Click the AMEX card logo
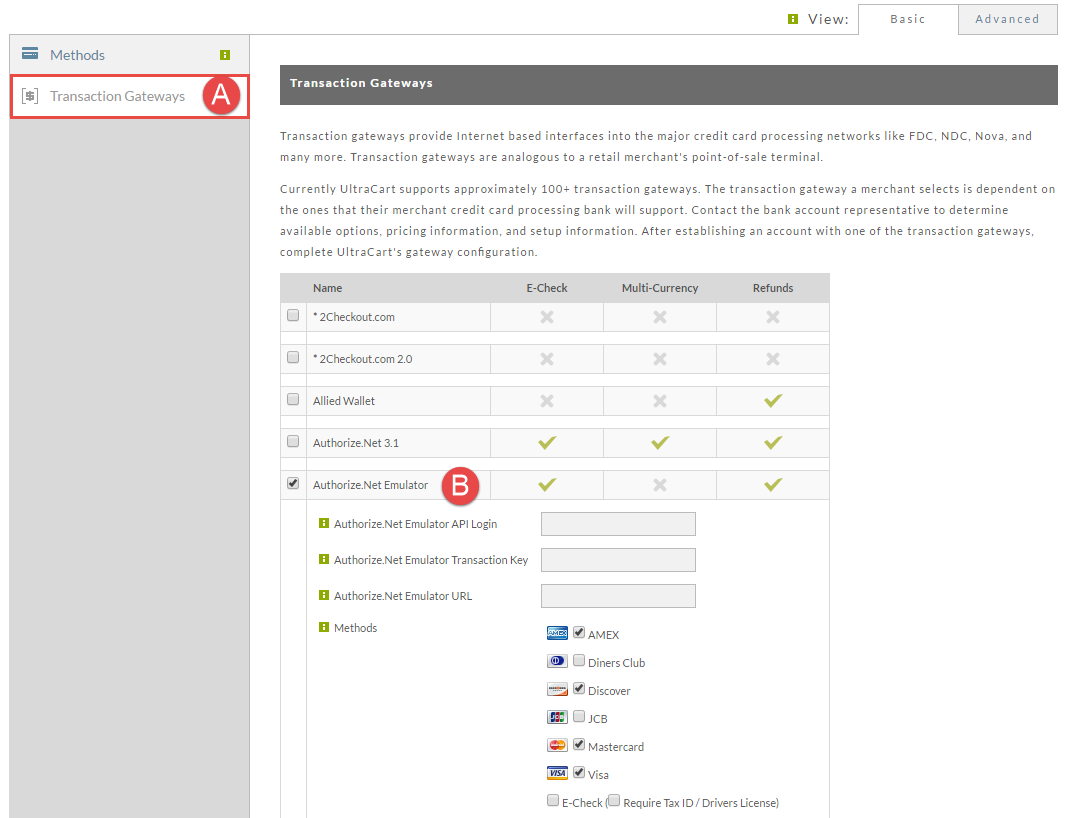 557,633
